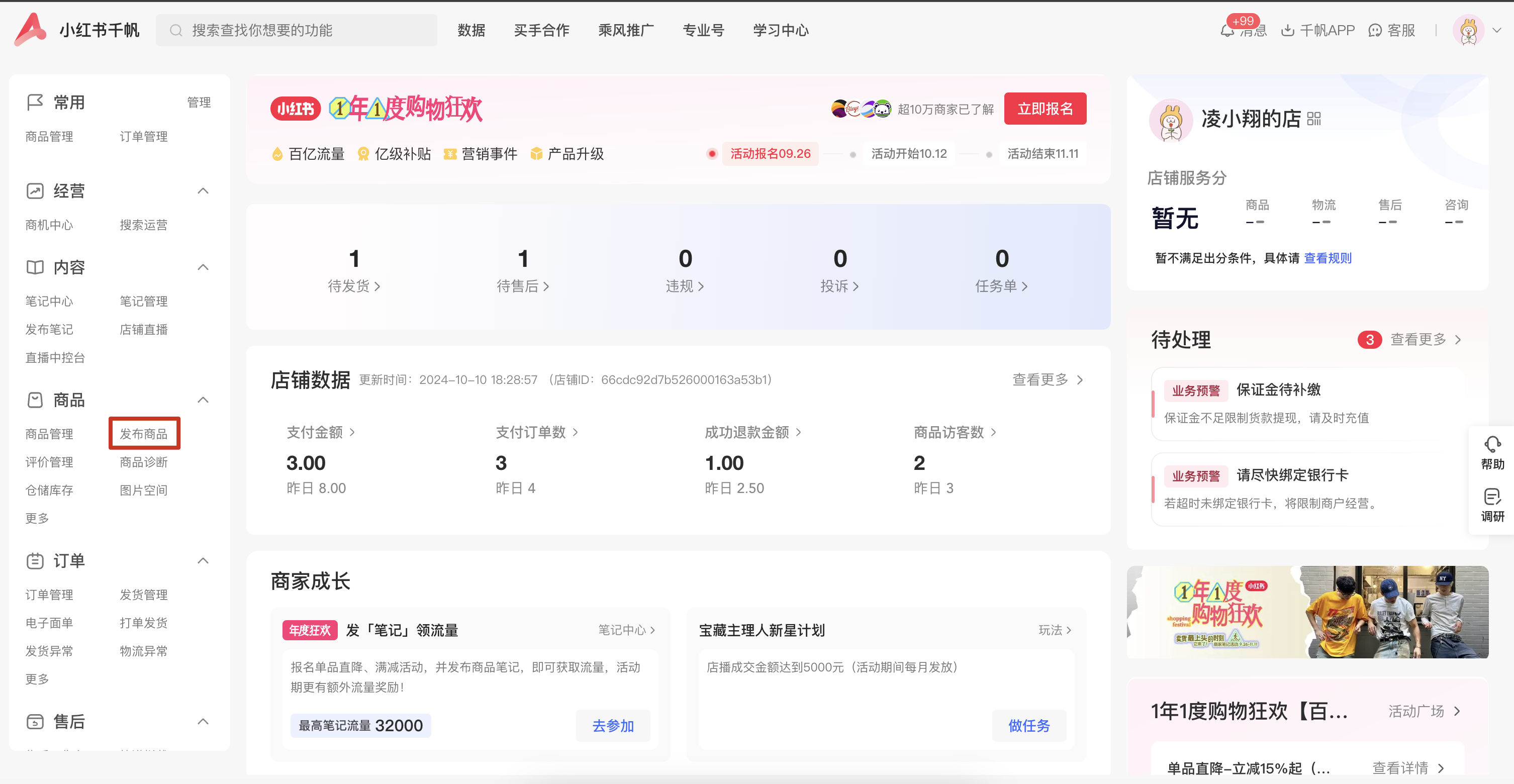The width and height of the screenshot is (1514, 784).
Task: Collapse the 商品 sidebar section
Action: 204,400
